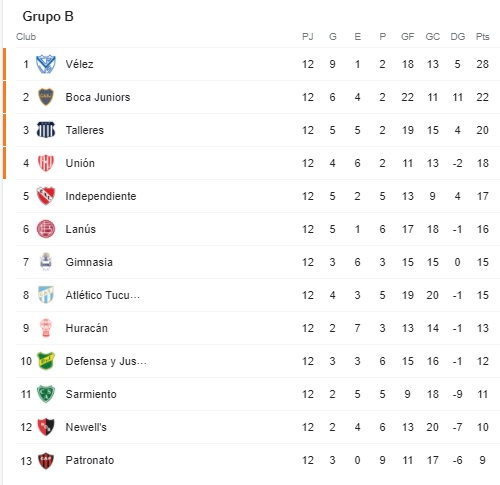
Task: Click the Huracán team name
Action: tap(87, 328)
